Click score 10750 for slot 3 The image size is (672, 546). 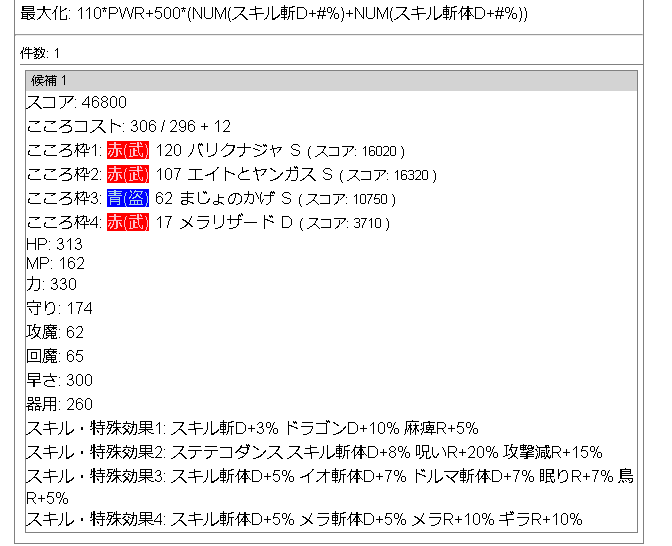[x=347, y=199]
